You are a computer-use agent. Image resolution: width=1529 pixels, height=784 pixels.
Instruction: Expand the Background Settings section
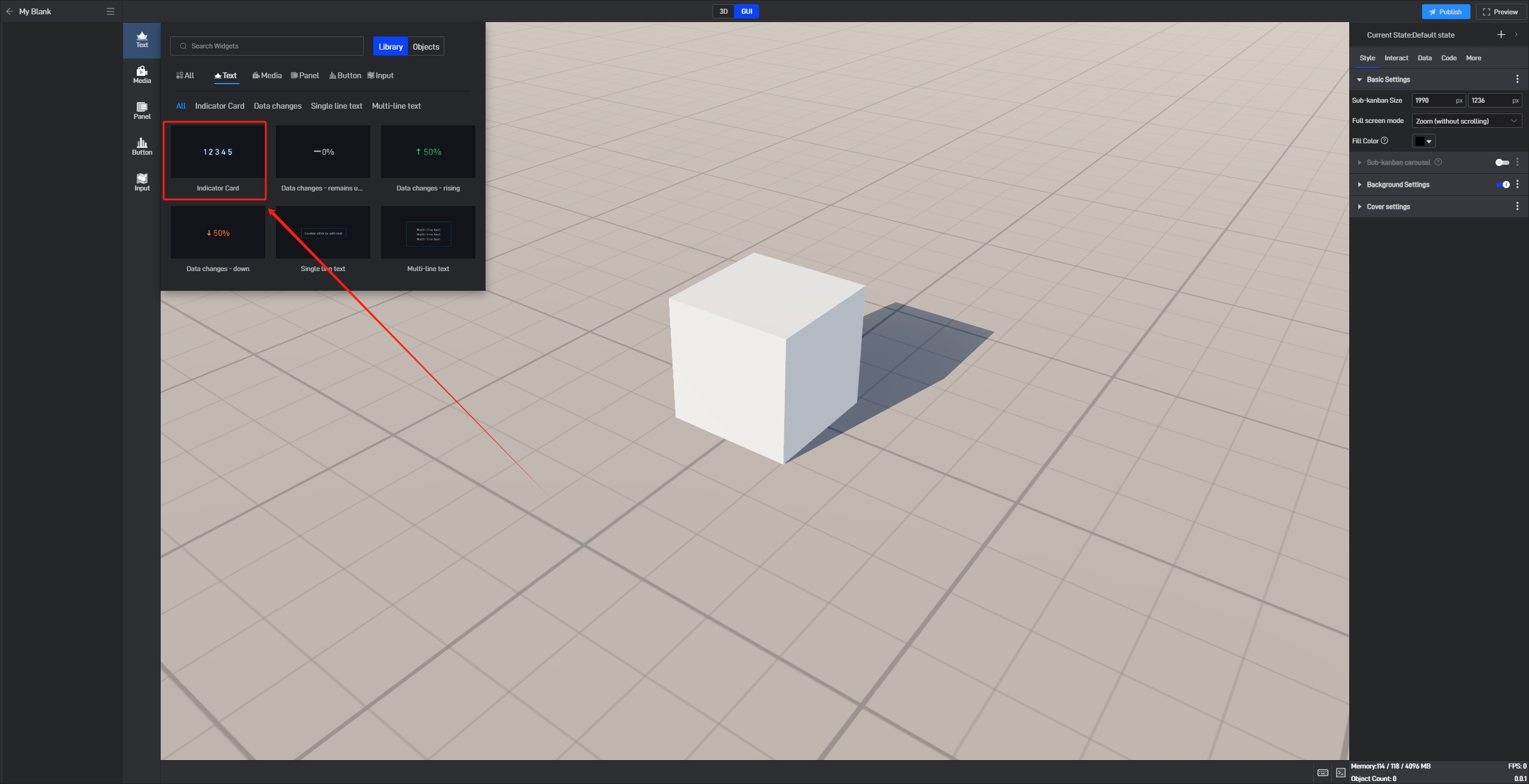[x=1360, y=185]
